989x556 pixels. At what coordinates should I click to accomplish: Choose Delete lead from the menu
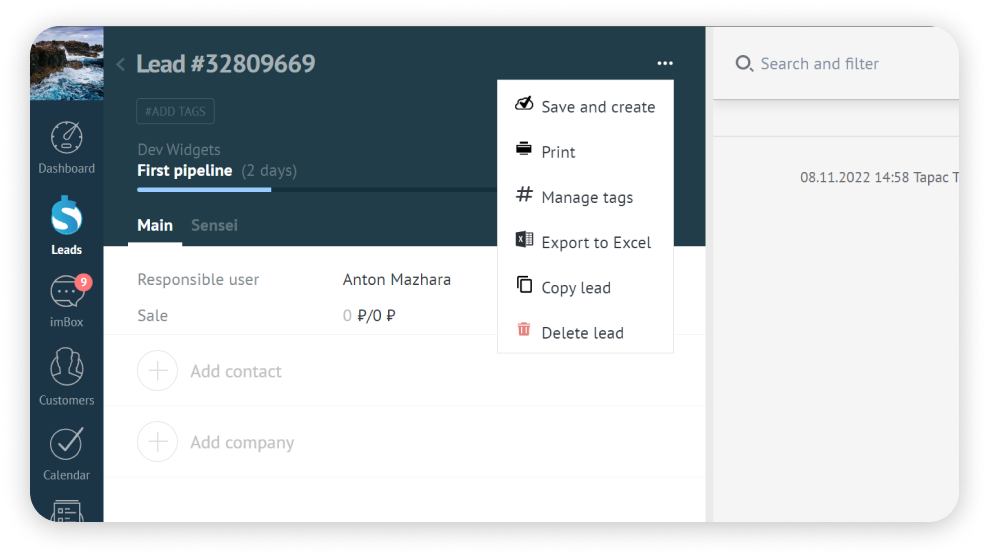point(585,333)
